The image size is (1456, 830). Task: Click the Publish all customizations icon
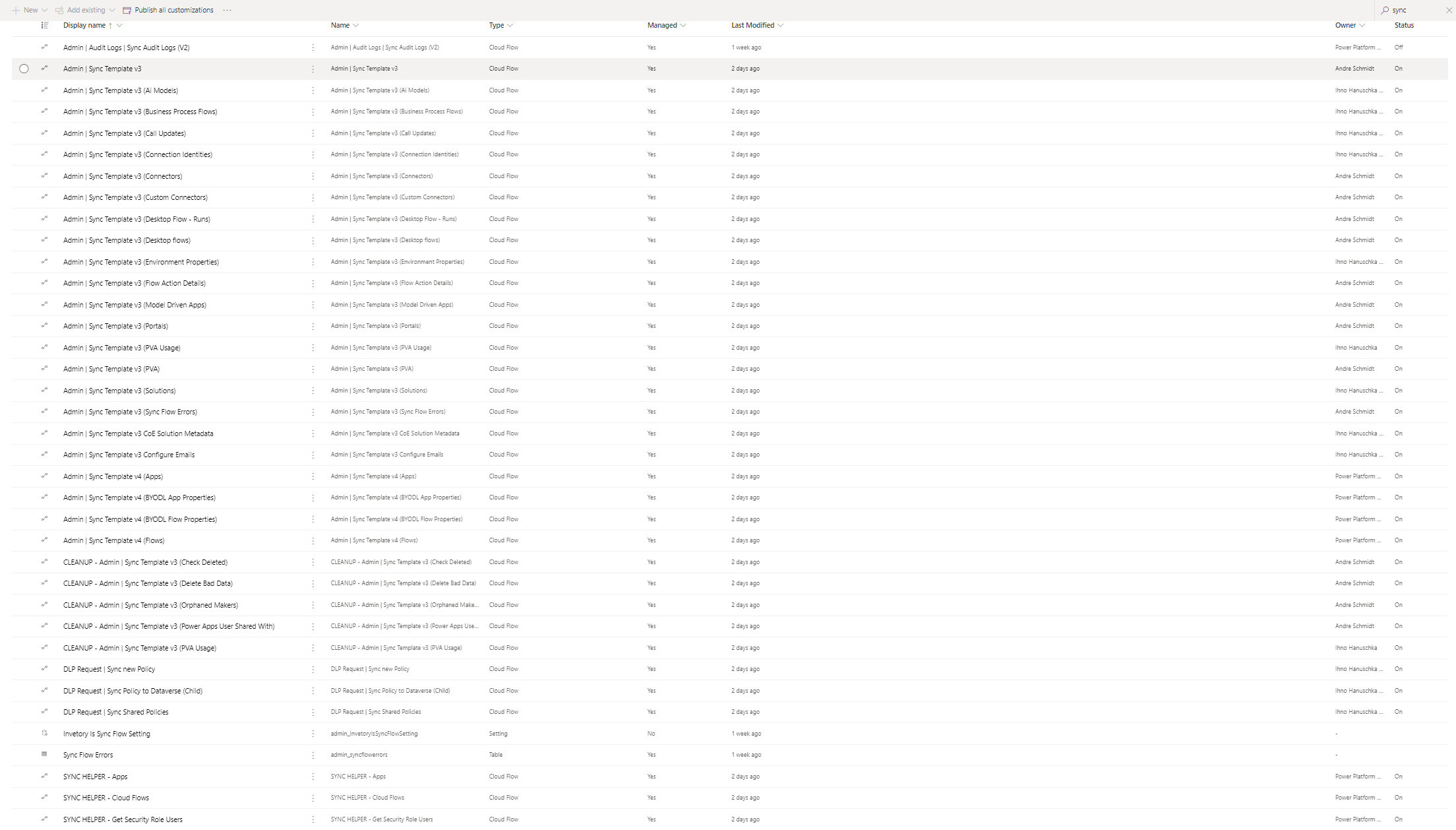tap(126, 10)
